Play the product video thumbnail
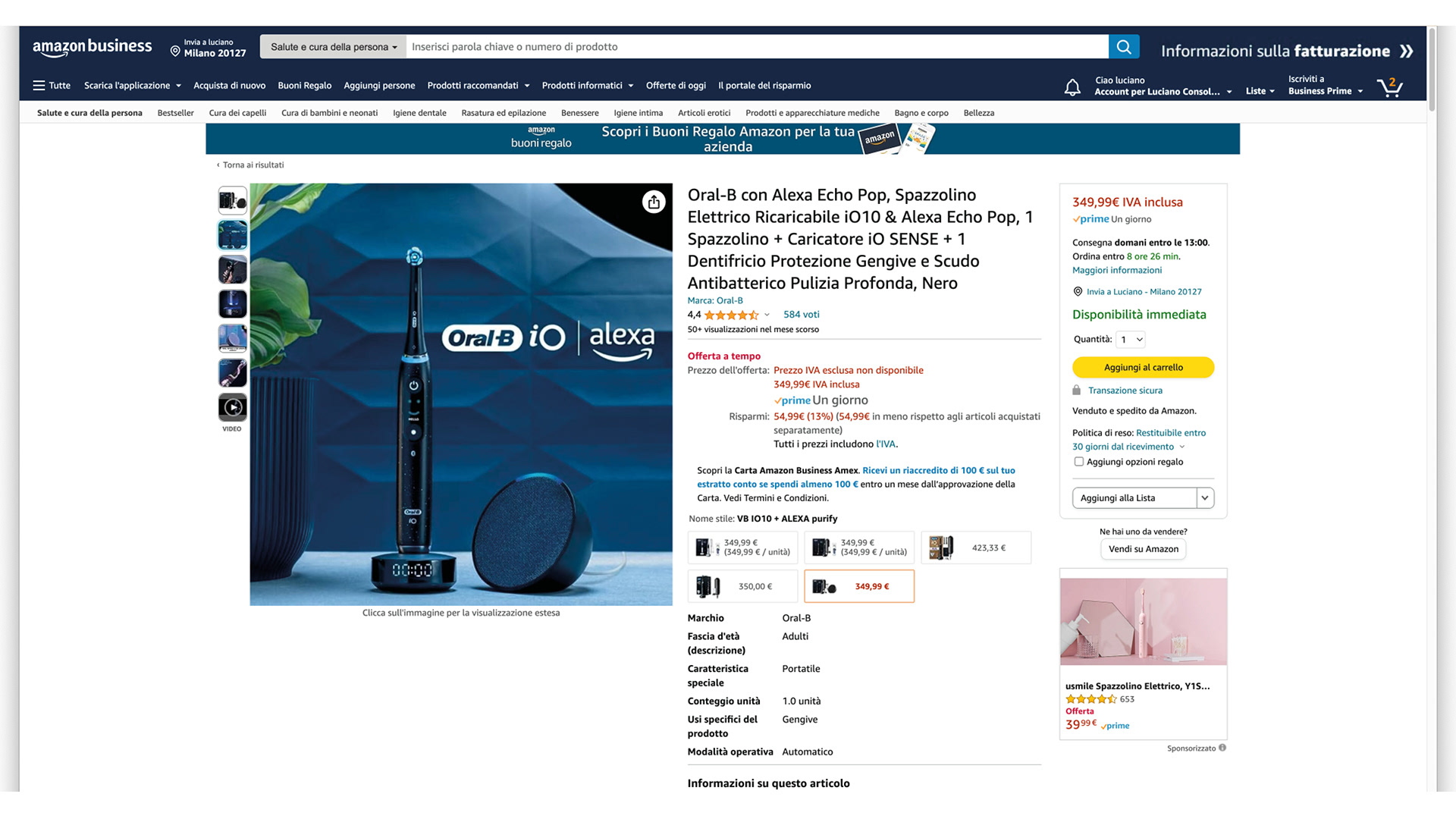Viewport: 1456px width, 819px height. 233,407
